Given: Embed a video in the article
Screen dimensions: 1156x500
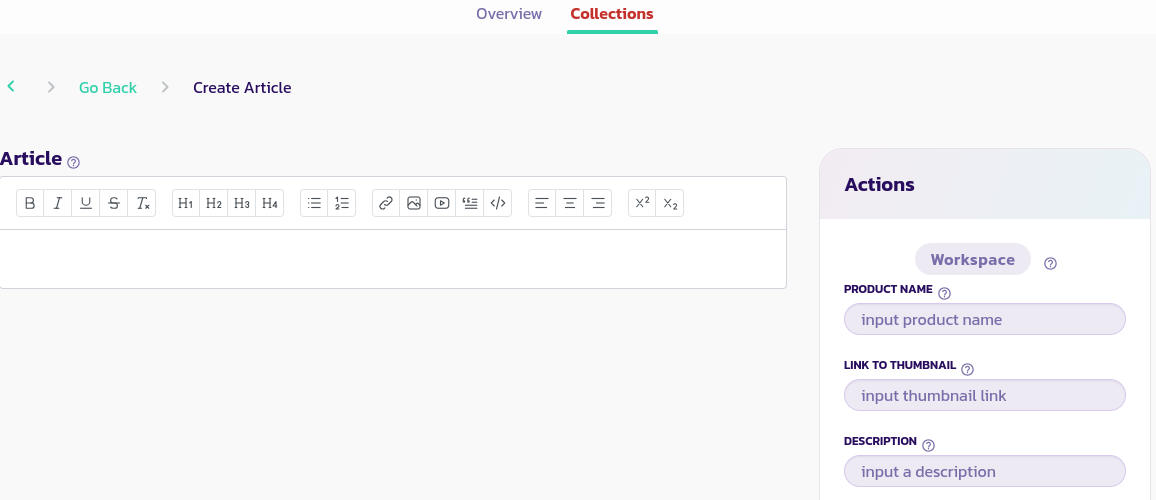Looking at the screenshot, I should 442,203.
